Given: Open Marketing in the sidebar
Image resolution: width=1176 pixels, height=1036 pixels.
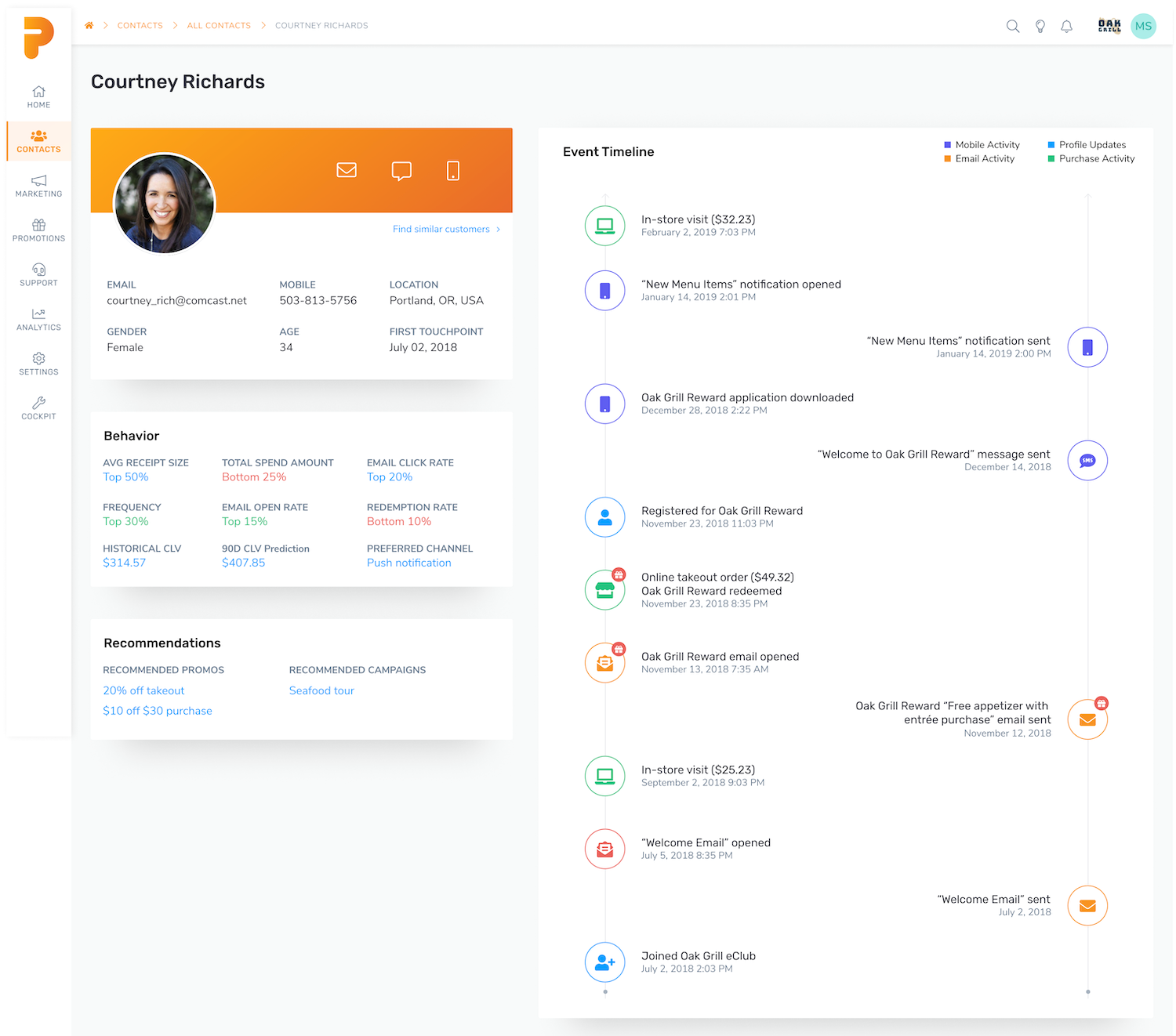Looking at the screenshot, I should click(38, 187).
